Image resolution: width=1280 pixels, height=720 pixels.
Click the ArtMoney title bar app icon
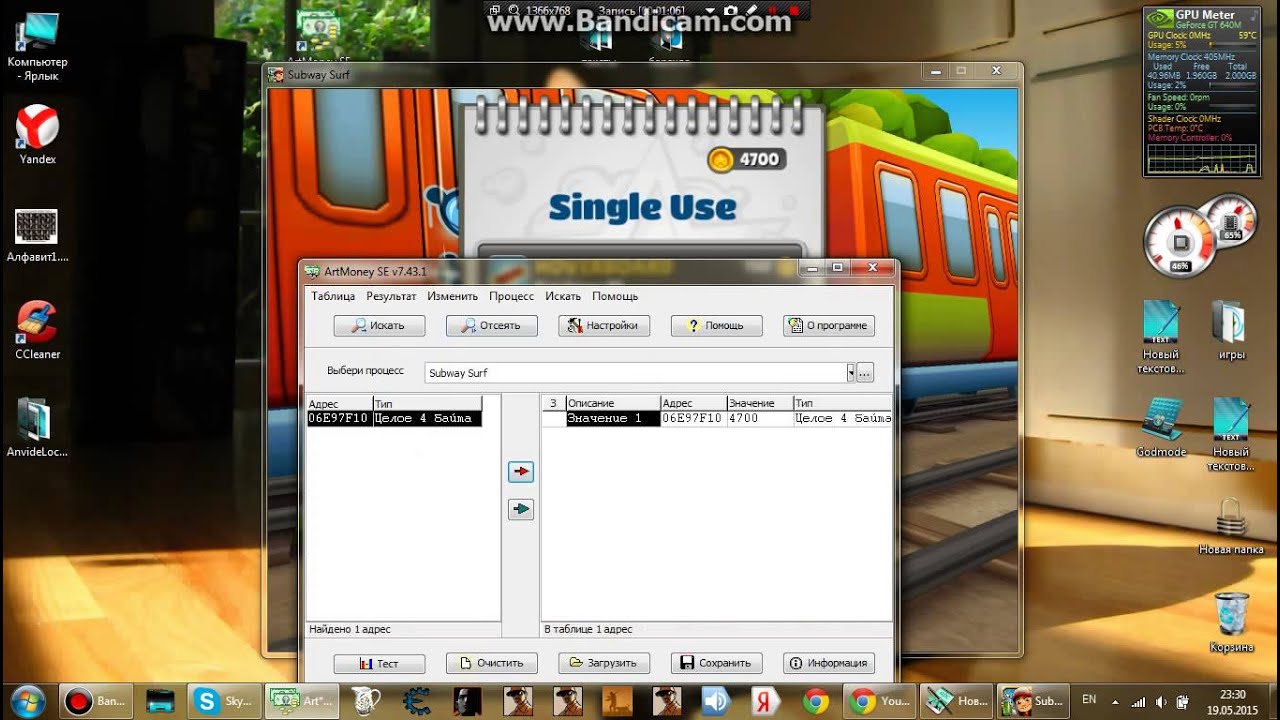coord(313,271)
